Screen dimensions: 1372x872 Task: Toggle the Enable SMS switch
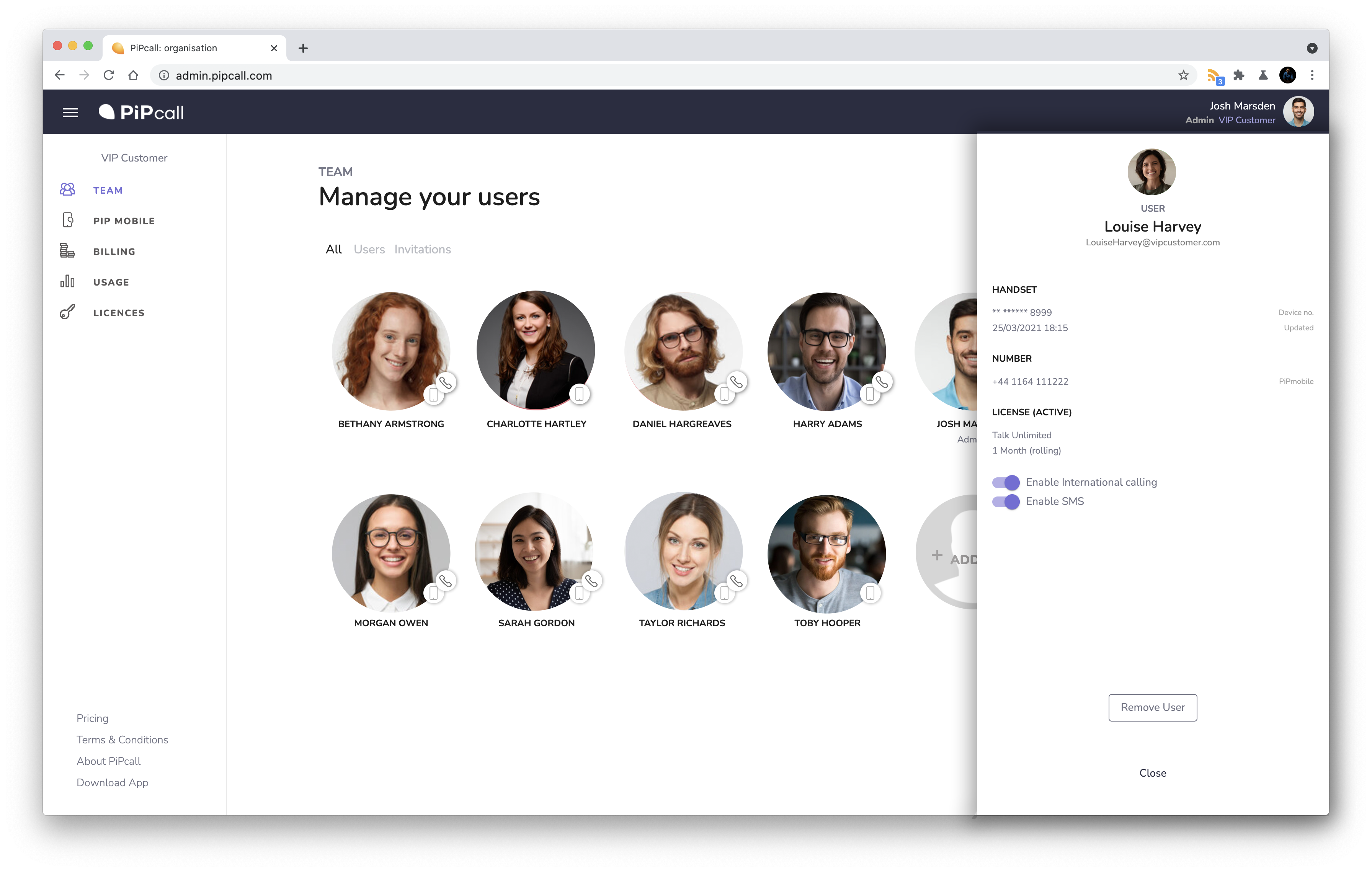point(1006,501)
